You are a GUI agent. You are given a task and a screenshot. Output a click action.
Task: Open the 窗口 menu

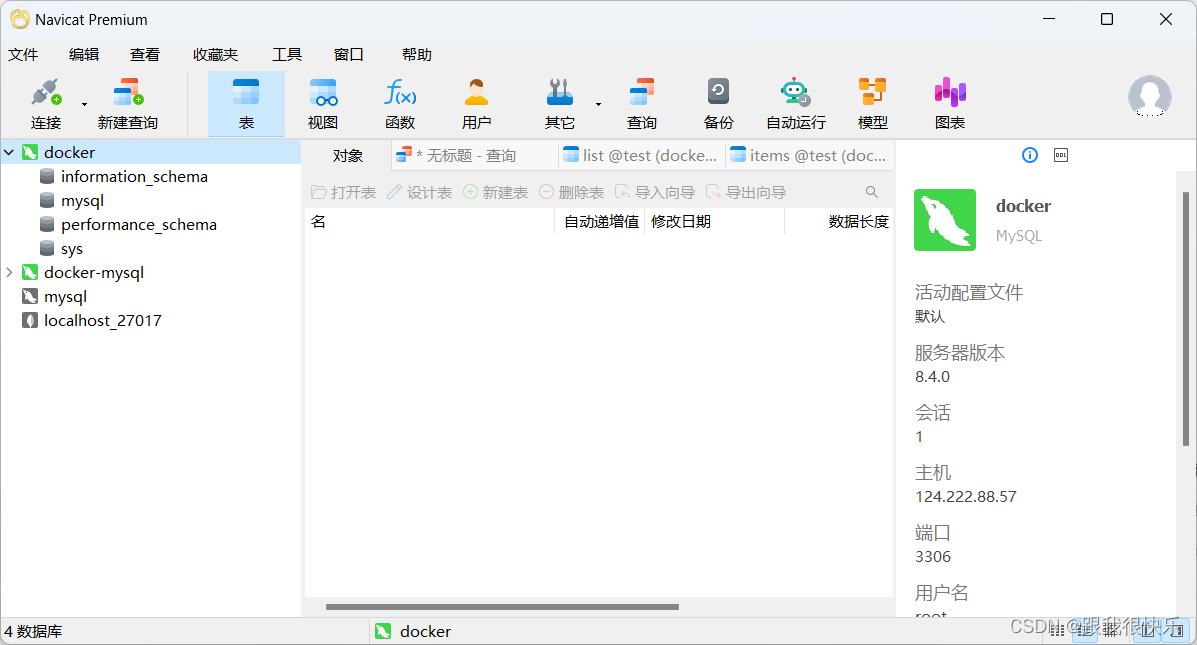point(349,55)
